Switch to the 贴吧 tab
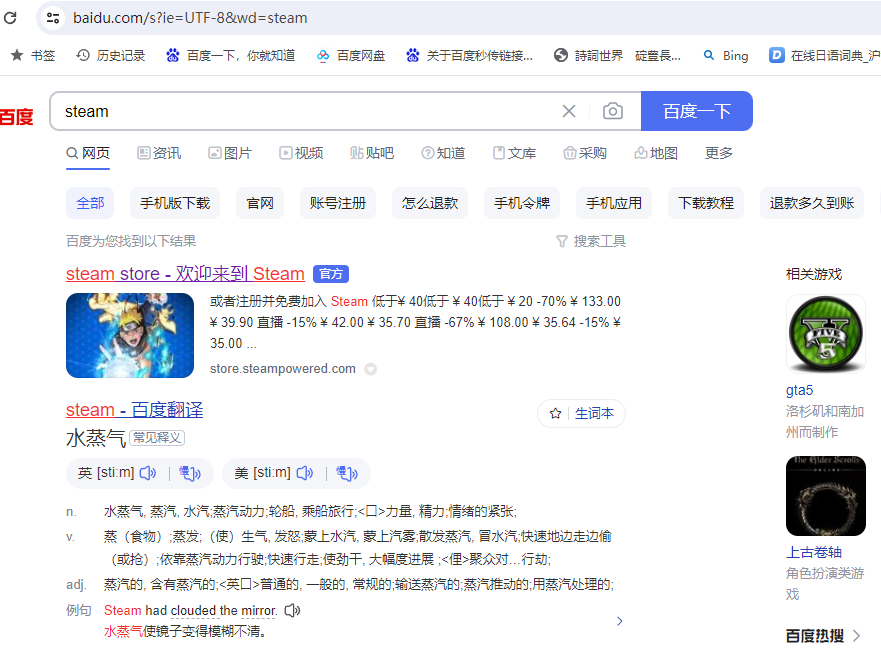881x648 pixels. click(372, 153)
